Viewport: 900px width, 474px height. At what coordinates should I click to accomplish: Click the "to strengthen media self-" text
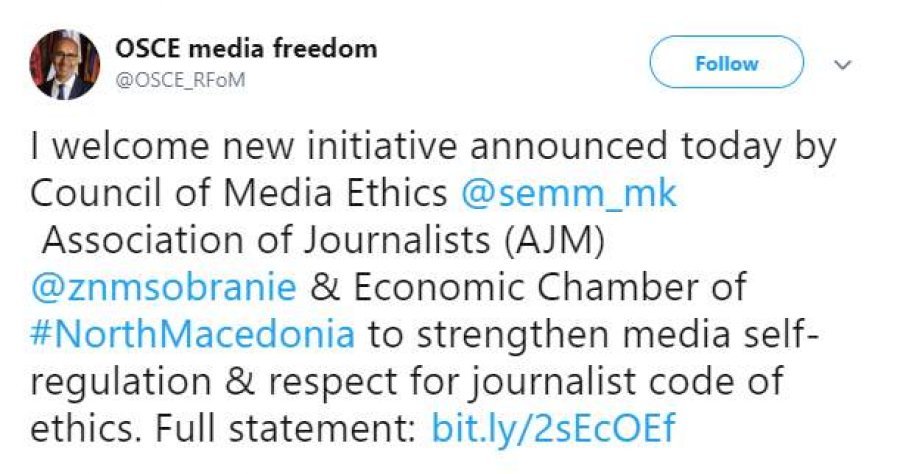click(592, 332)
